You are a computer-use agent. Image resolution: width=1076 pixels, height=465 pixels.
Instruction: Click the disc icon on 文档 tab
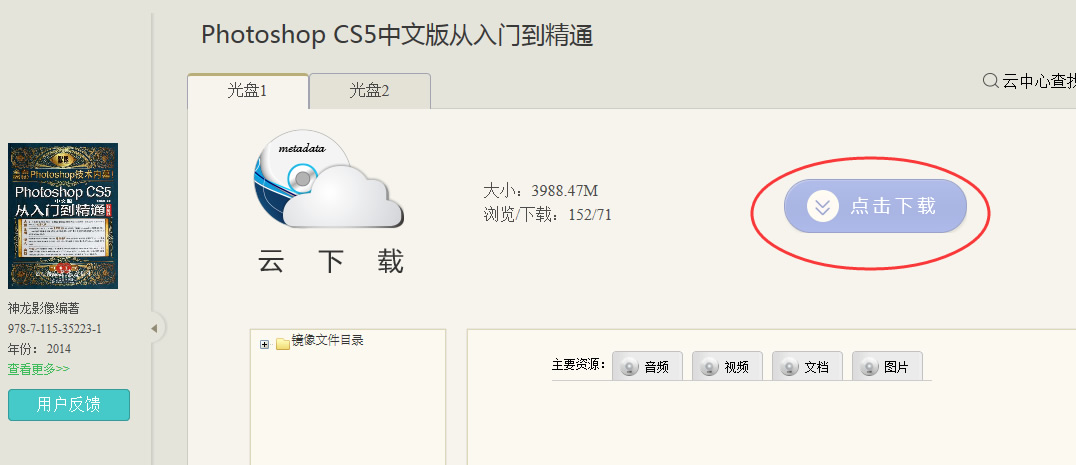click(790, 367)
